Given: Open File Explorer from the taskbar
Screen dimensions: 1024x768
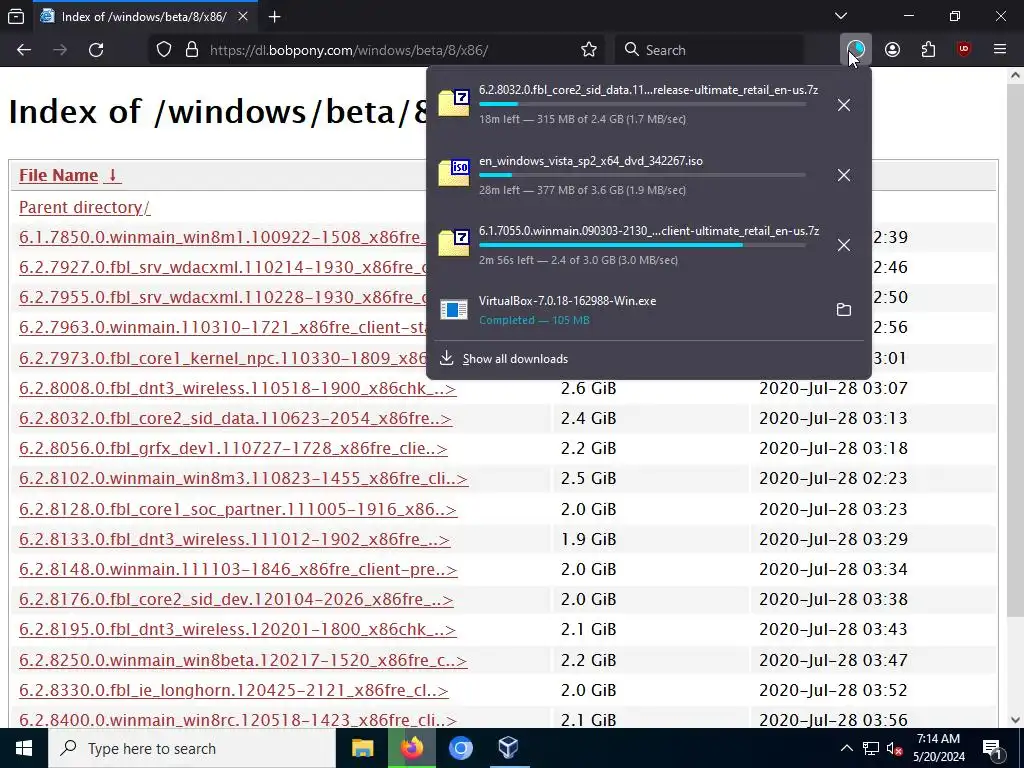Looking at the screenshot, I should click(362, 748).
